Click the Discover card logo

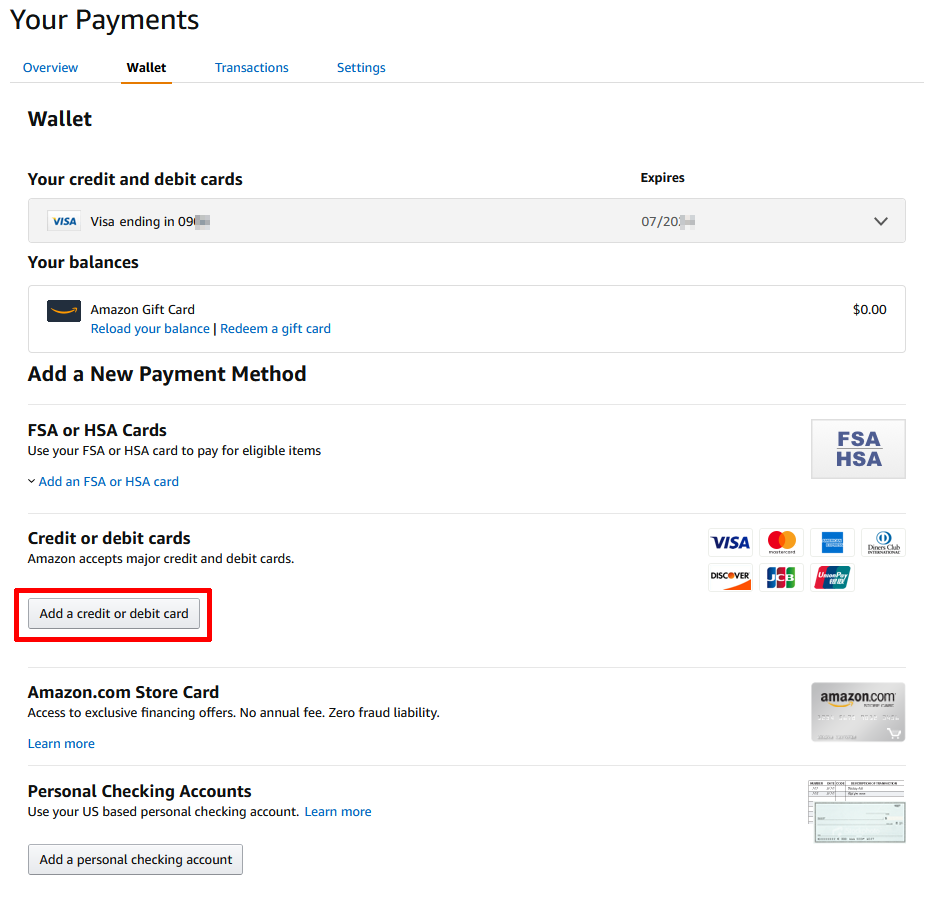point(730,577)
